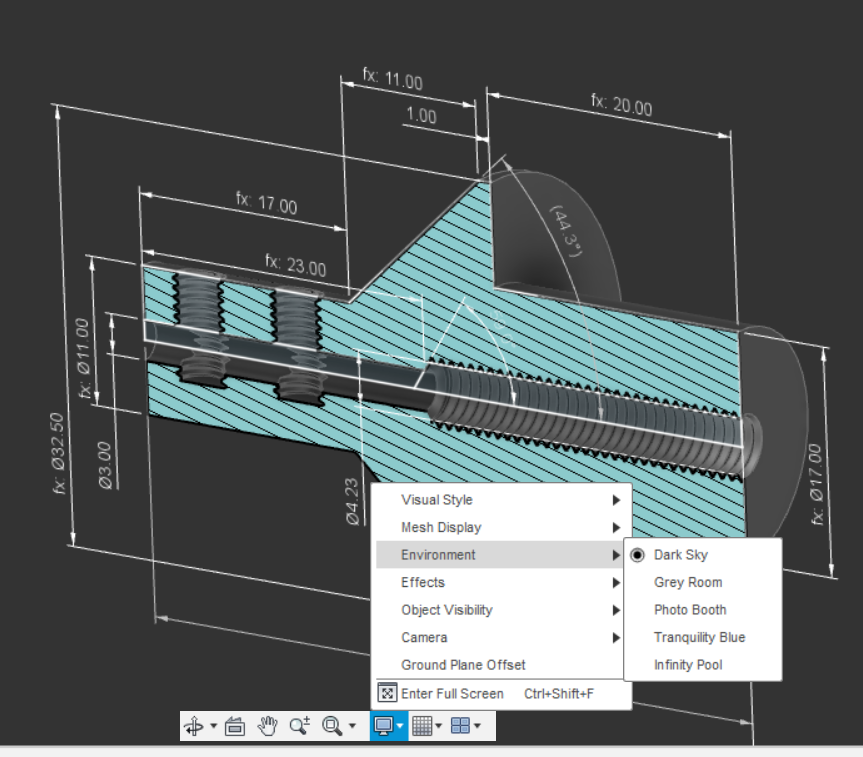
Task: Select the Zoom tool icon
Action: [x=300, y=726]
